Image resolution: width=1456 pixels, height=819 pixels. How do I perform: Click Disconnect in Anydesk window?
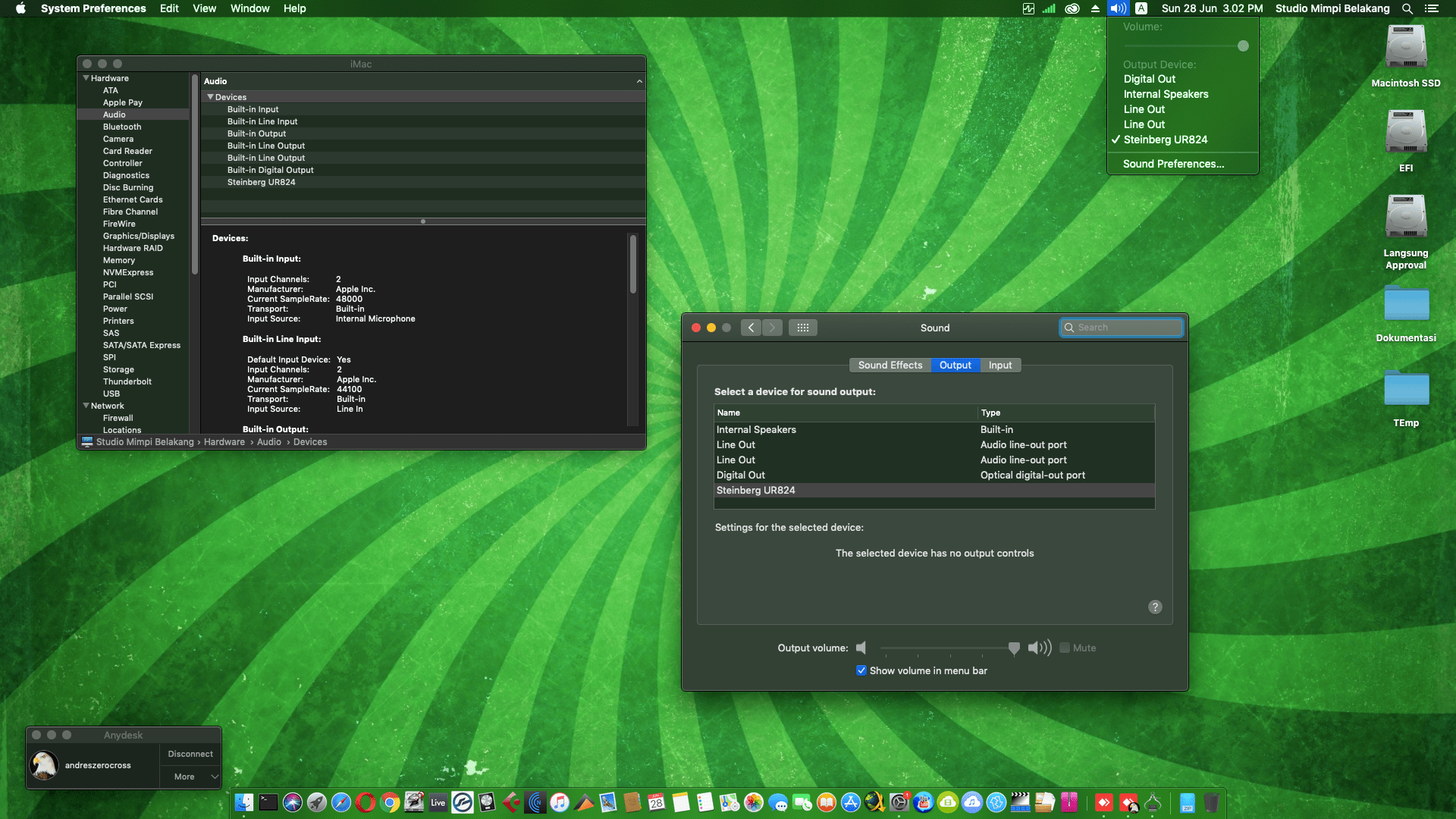pos(190,754)
